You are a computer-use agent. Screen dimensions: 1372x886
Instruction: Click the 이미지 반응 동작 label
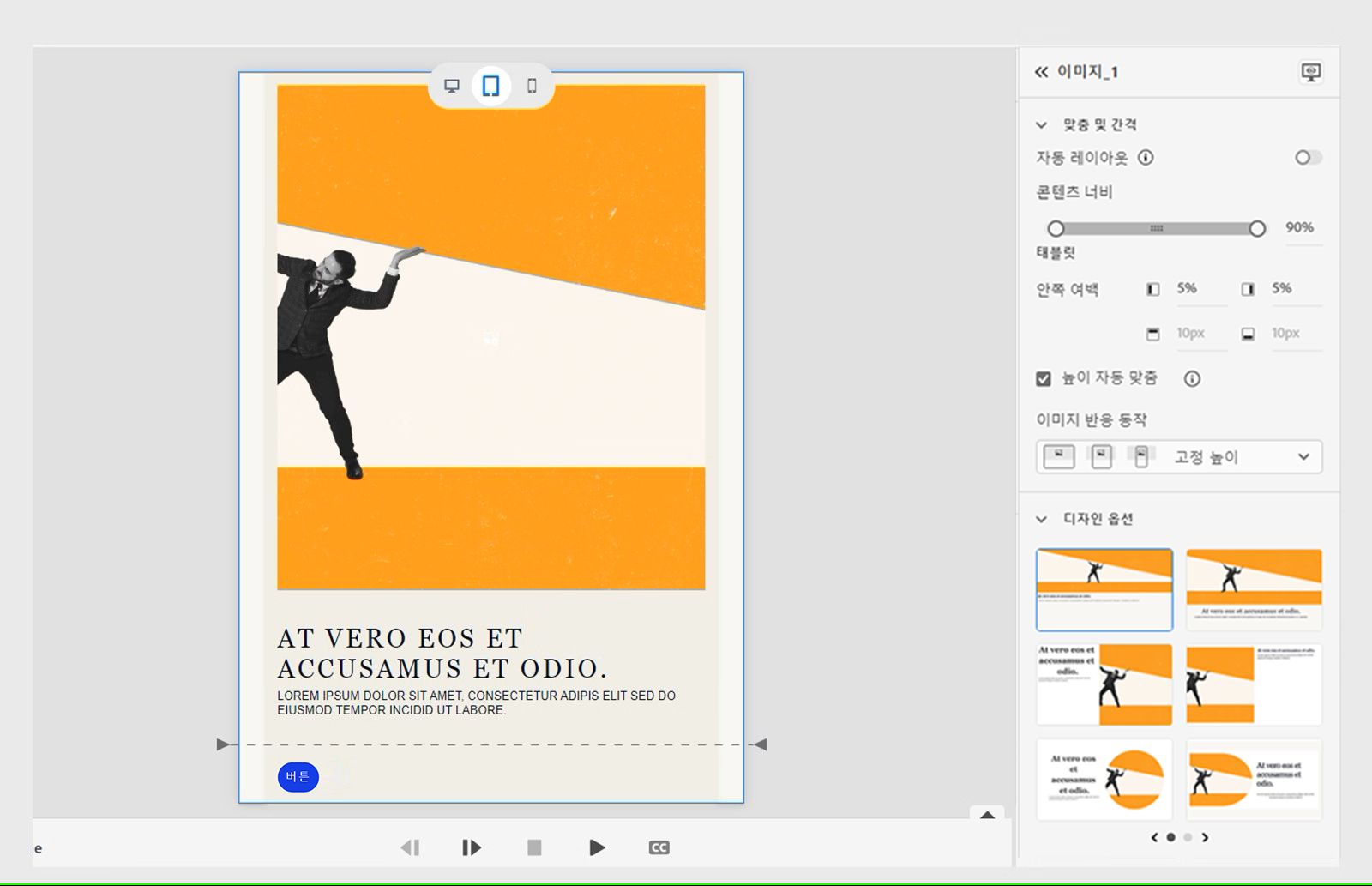pos(1091,419)
